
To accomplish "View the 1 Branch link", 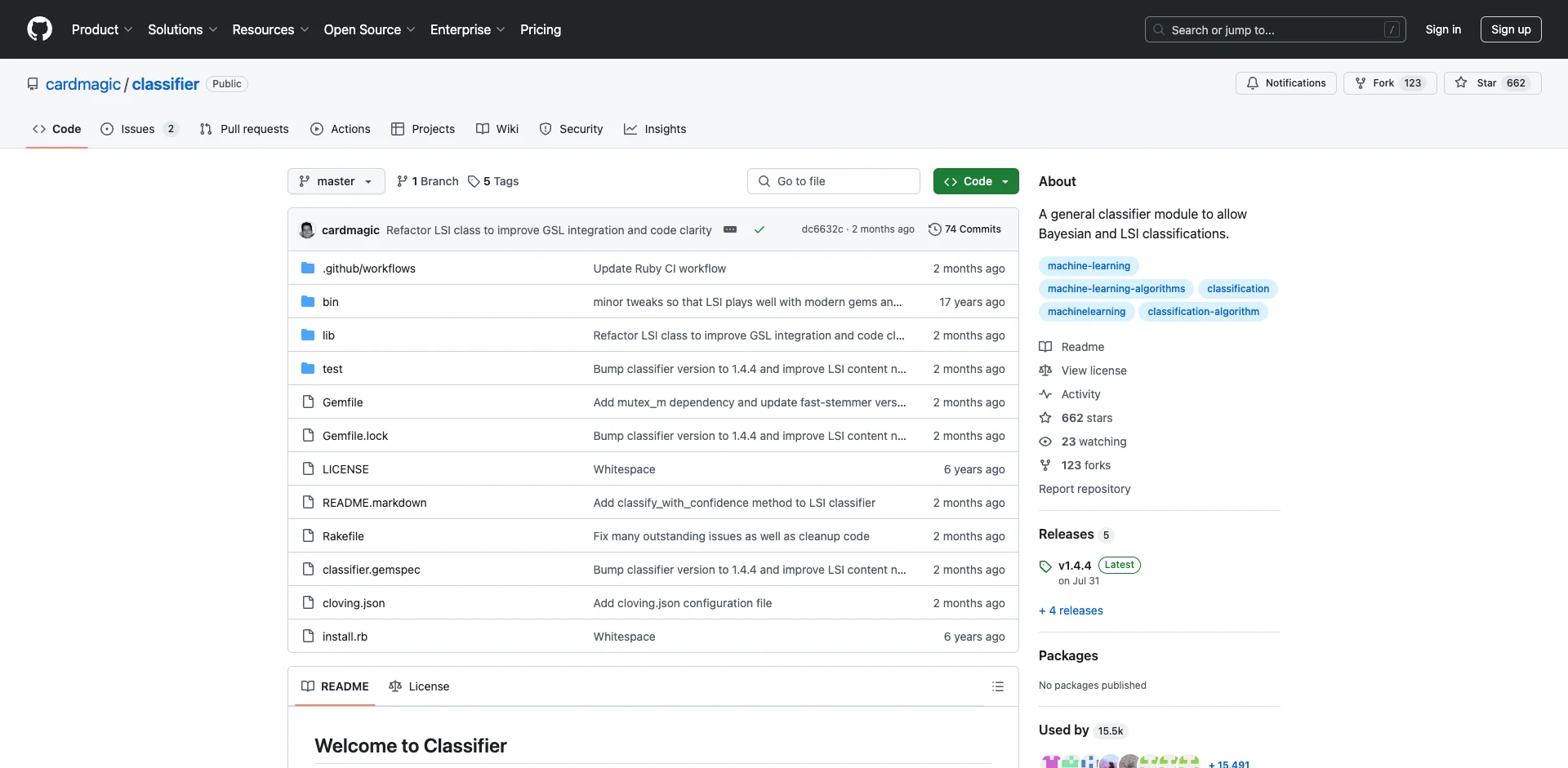I will point(427,181).
